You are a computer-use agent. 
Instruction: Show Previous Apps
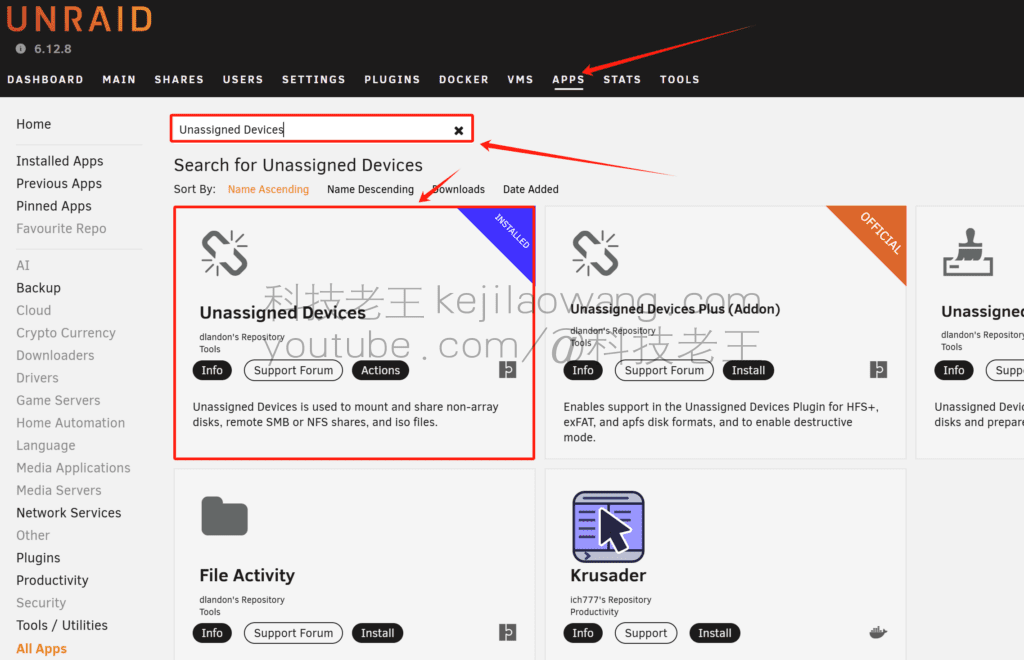[59, 183]
